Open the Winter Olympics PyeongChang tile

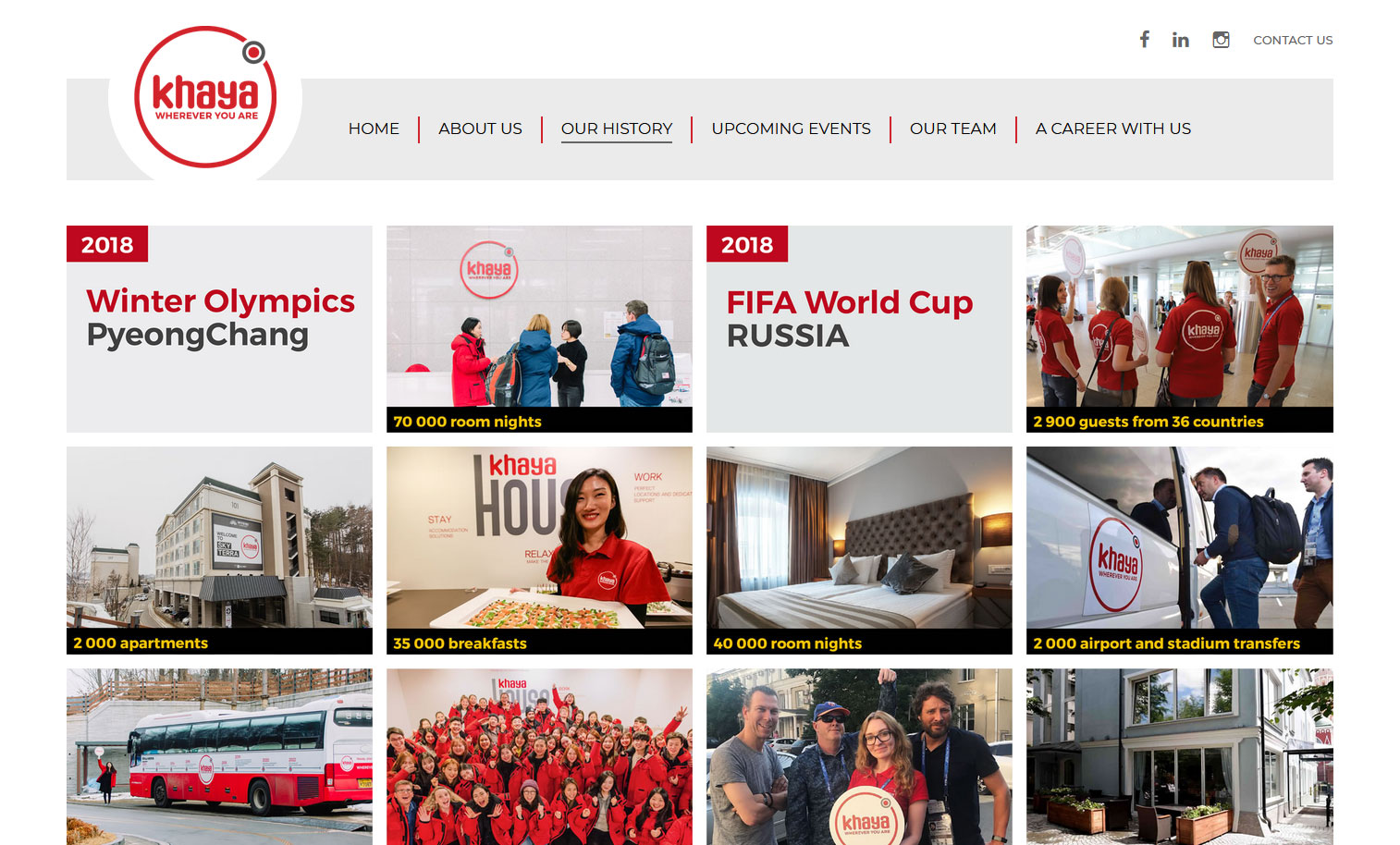point(219,329)
